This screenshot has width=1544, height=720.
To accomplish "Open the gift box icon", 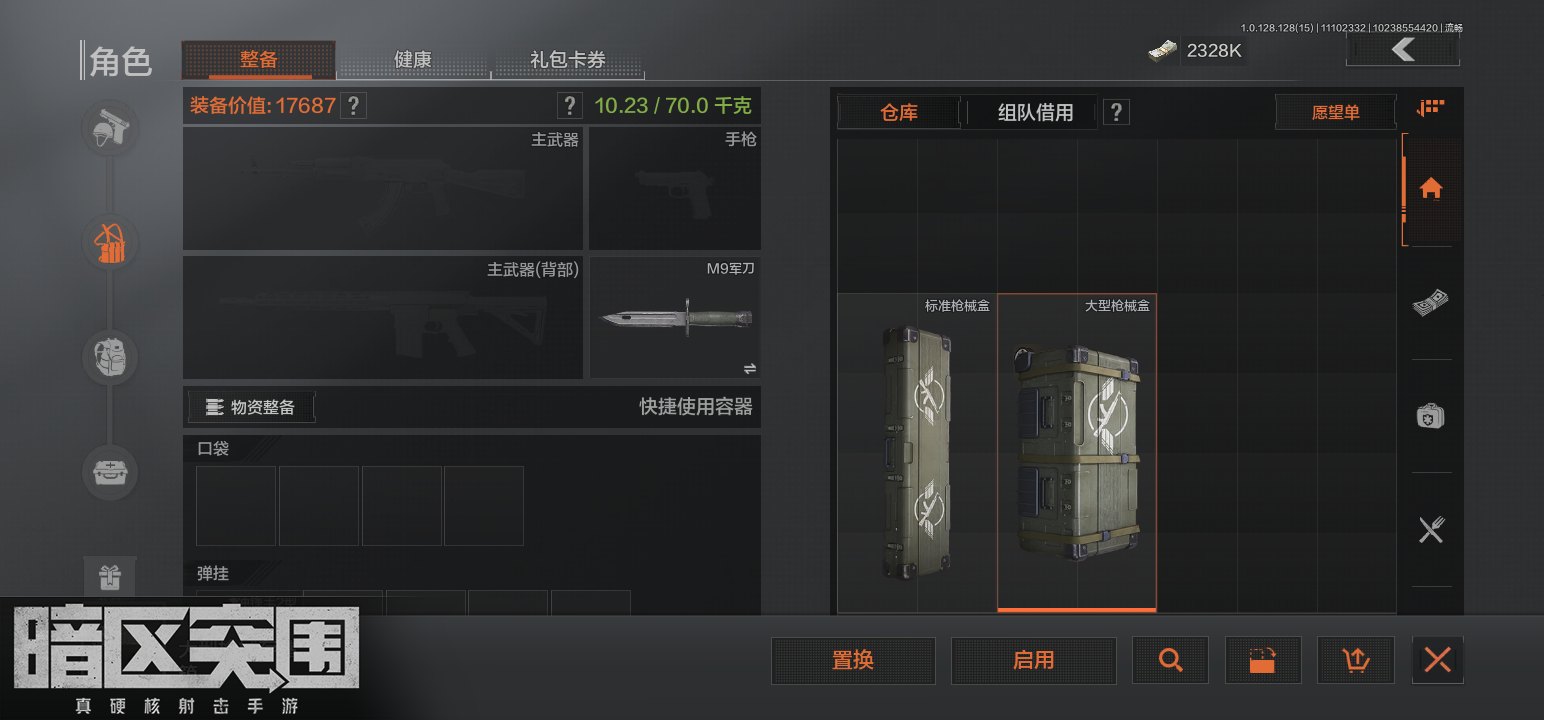I will 109,577.
